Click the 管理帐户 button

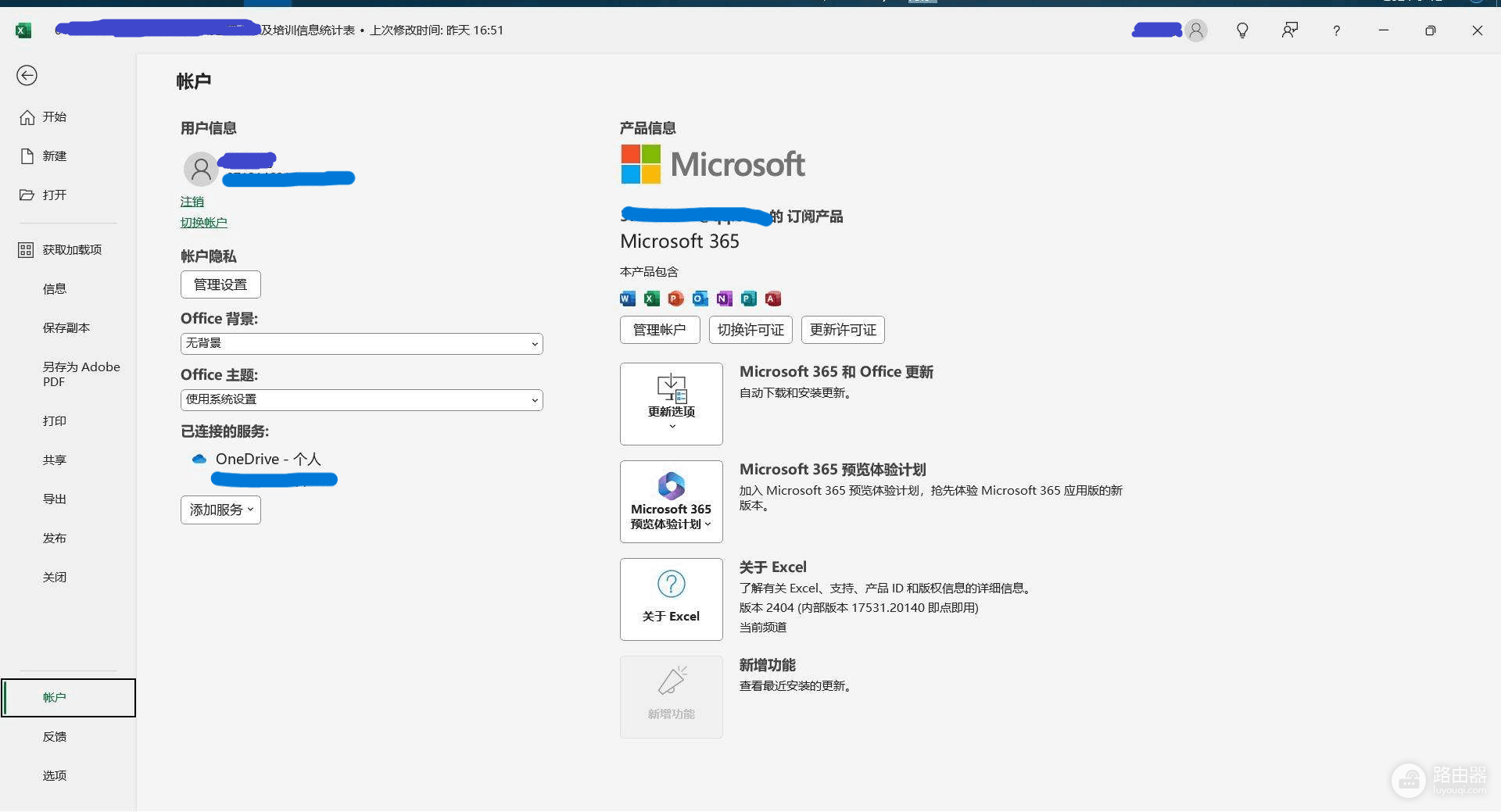click(660, 330)
